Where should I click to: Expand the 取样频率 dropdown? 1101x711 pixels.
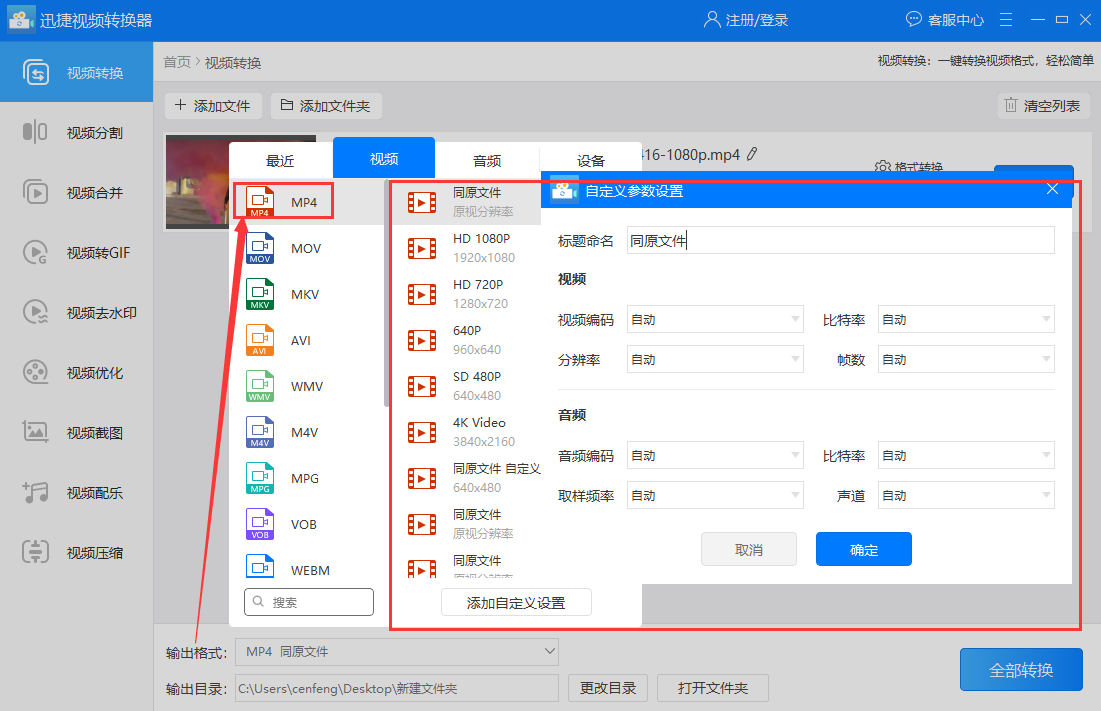tap(715, 496)
